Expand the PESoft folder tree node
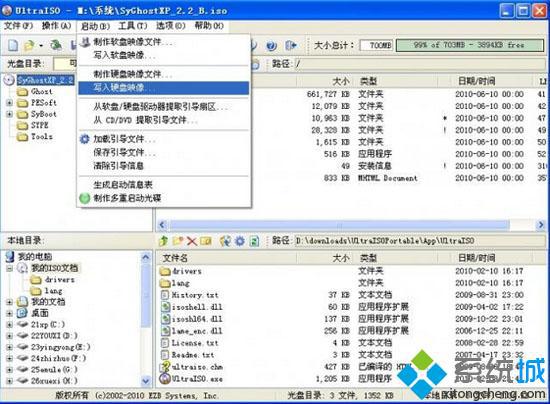 [x=9, y=103]
